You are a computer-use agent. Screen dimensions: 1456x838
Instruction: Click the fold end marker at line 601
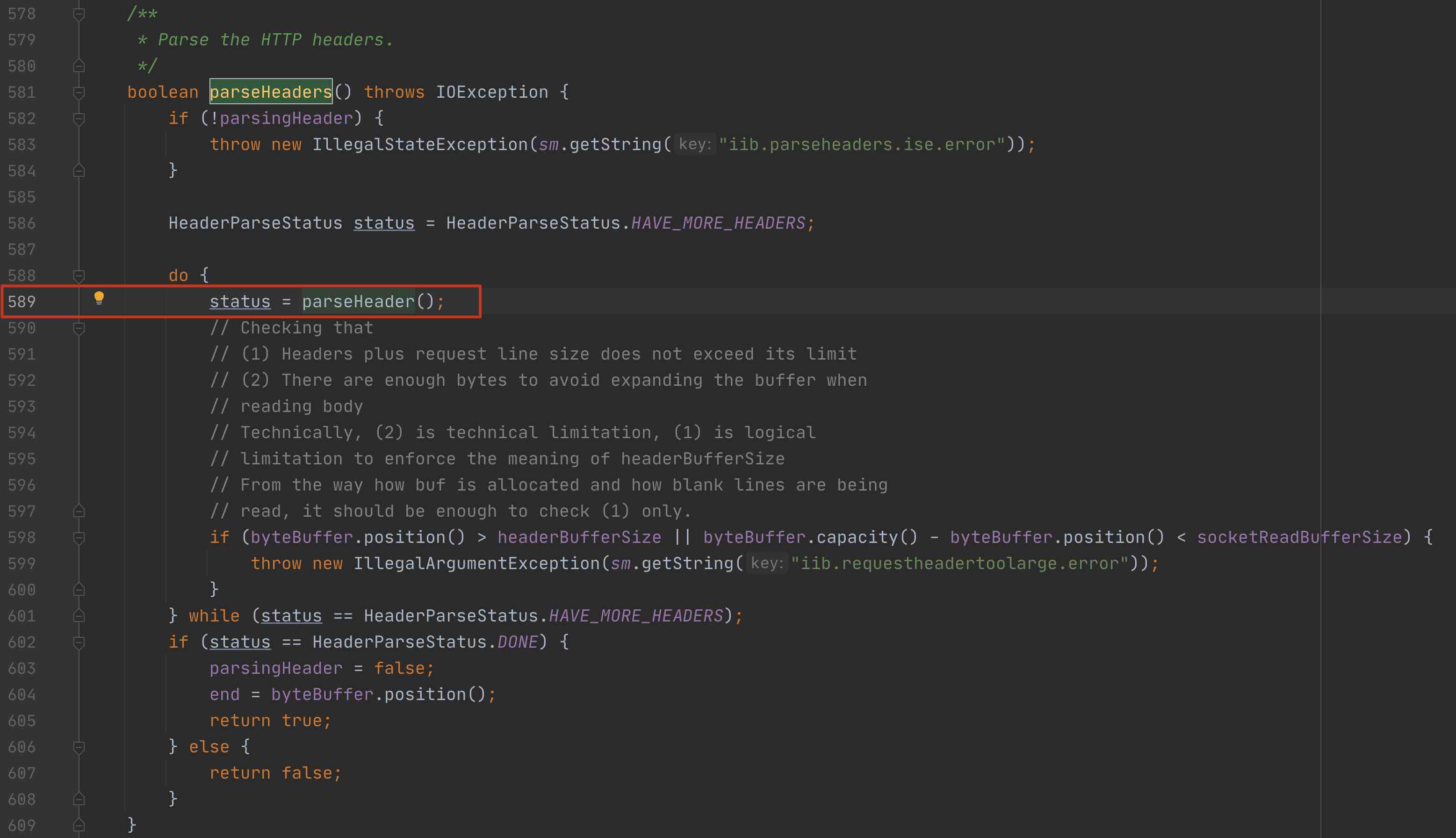pyautogui.click(x=79, y=616)
